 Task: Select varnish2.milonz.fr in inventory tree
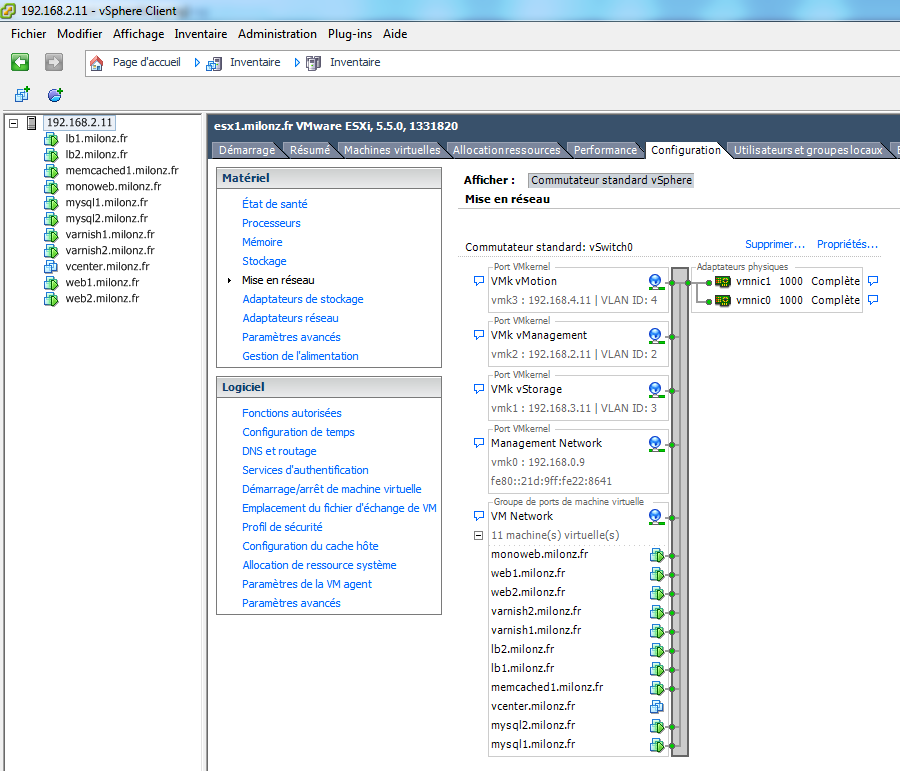[x=110, y=250]
